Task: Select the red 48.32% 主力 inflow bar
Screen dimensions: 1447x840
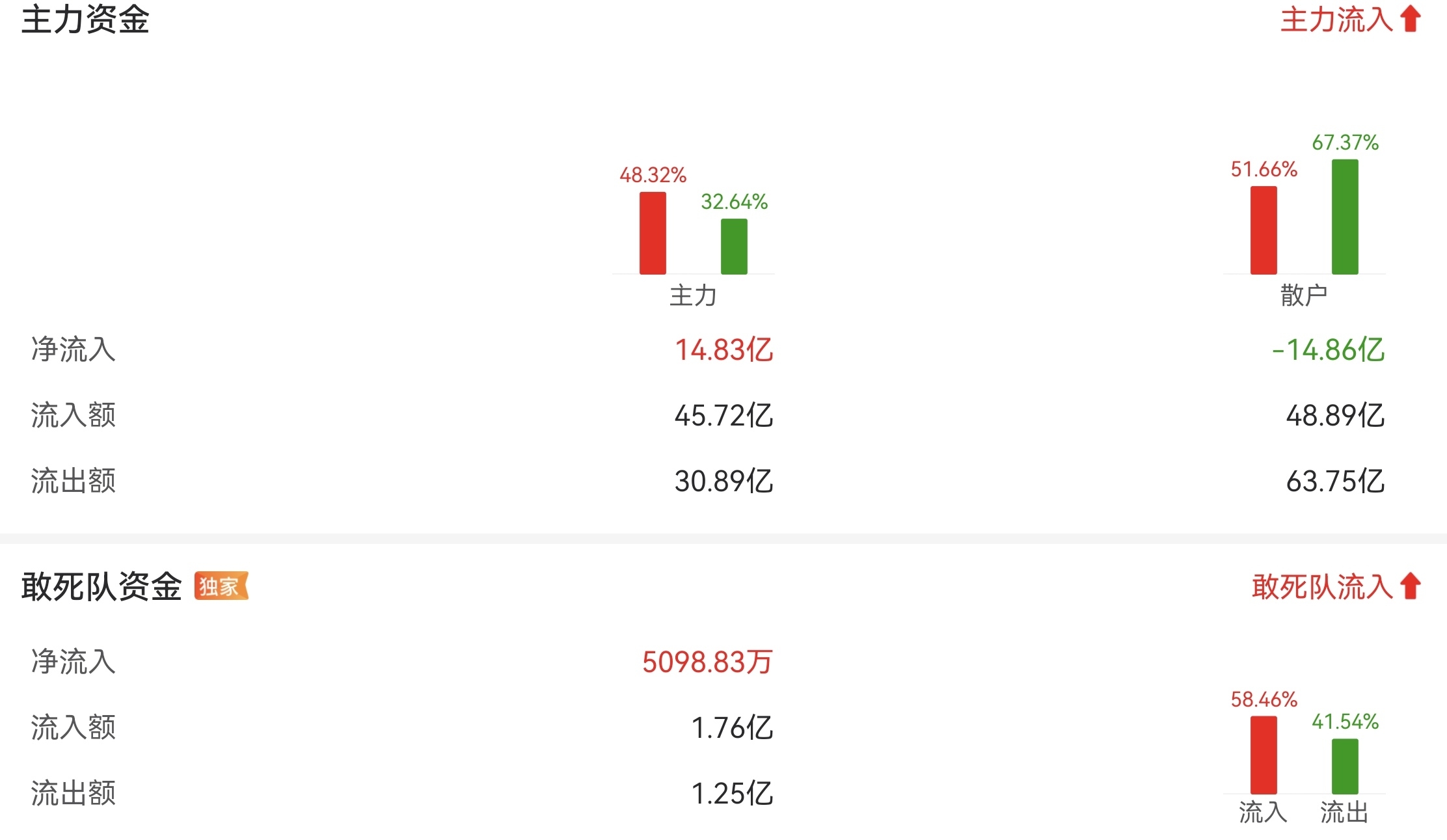Action: coord(653,233)
